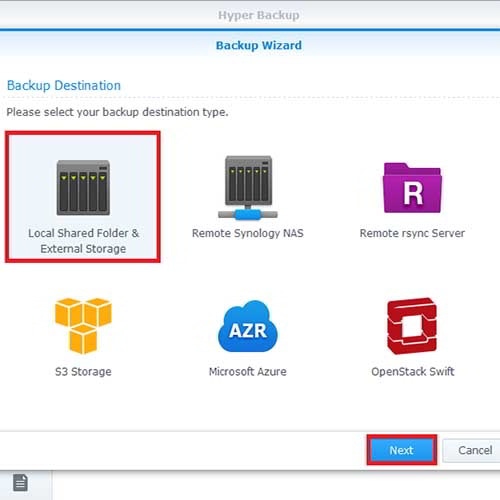500x500 pixels.
Task: Select the OpenStack Swift icon
Action: (412, 326)
